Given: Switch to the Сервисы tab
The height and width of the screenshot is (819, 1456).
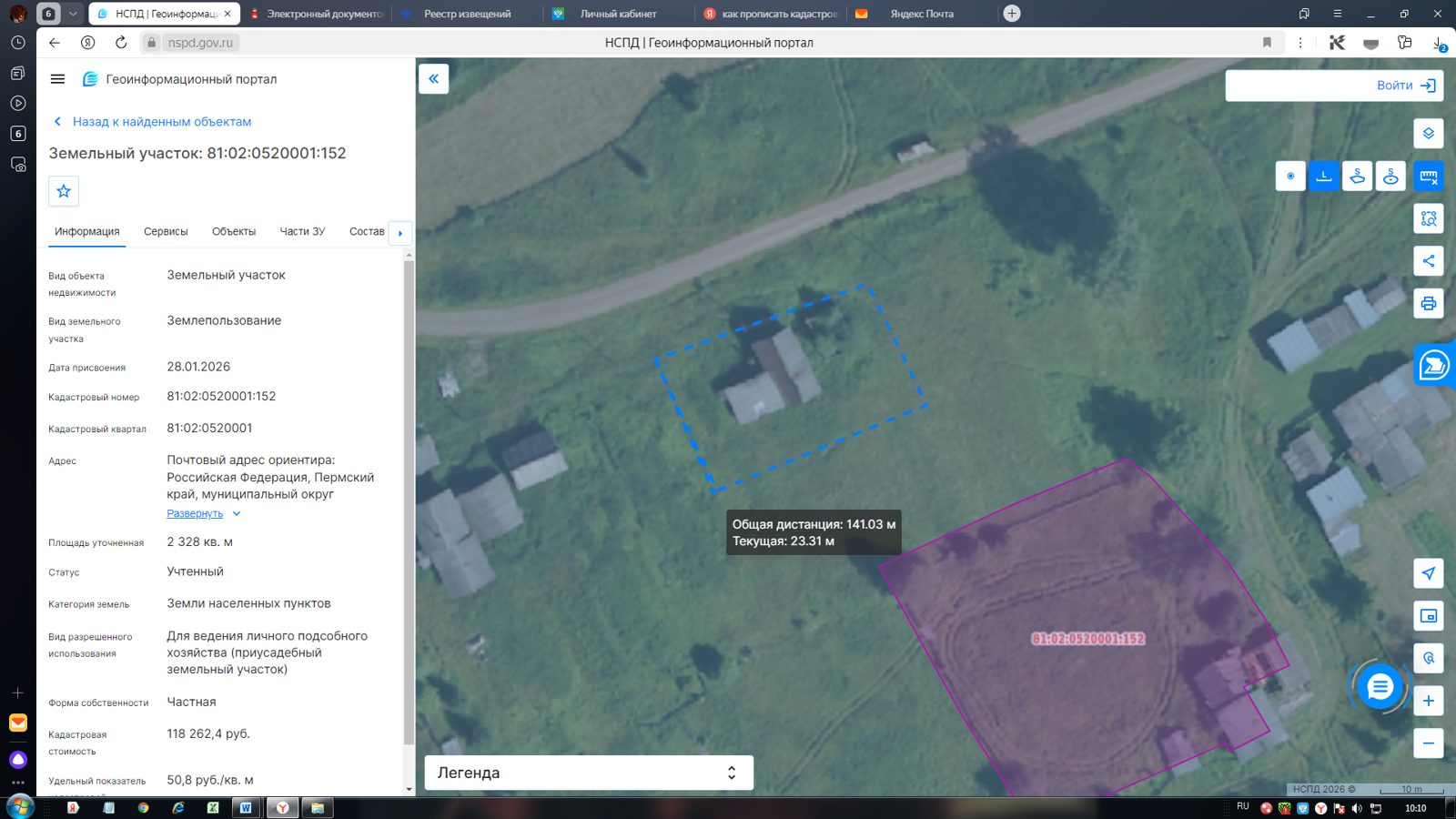Looking at the screenshot, I should click(x=166, y=231).
